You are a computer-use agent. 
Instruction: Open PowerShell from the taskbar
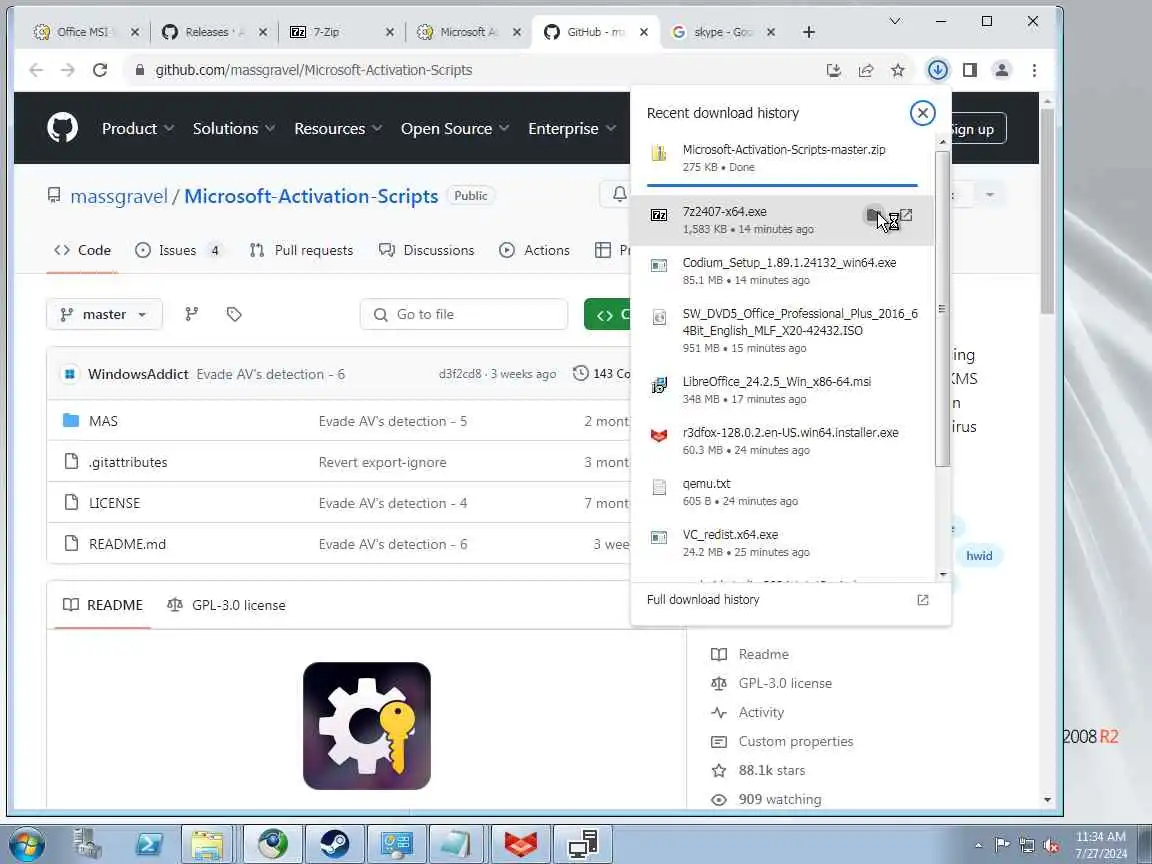click(x=148, y=844)
